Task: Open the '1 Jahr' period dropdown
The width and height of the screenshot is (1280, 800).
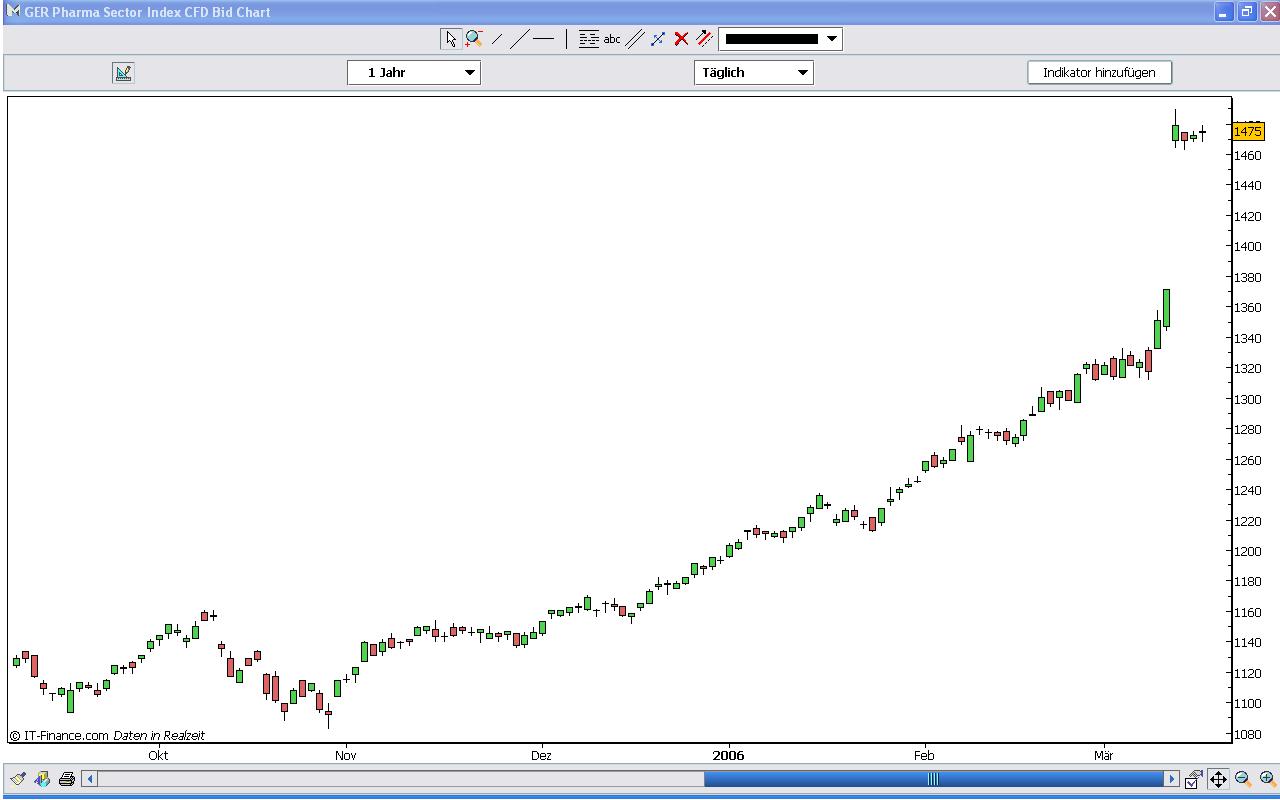Action: 414,72
